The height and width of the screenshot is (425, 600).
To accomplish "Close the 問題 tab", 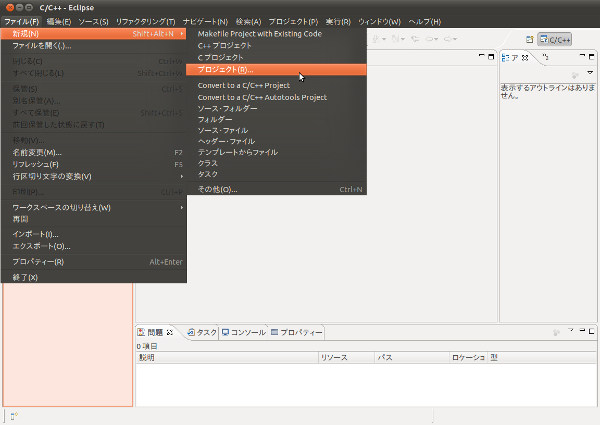I will coord(170,332).
